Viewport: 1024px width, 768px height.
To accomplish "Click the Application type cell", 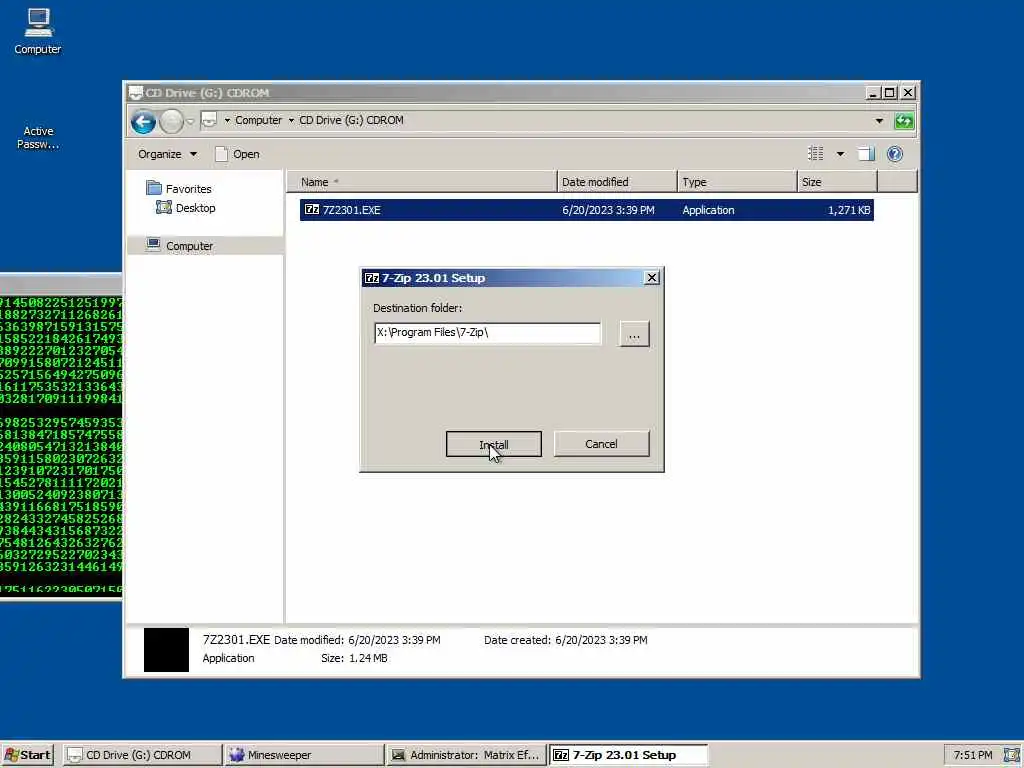I will pyautogui.click(x=708, y=210).
